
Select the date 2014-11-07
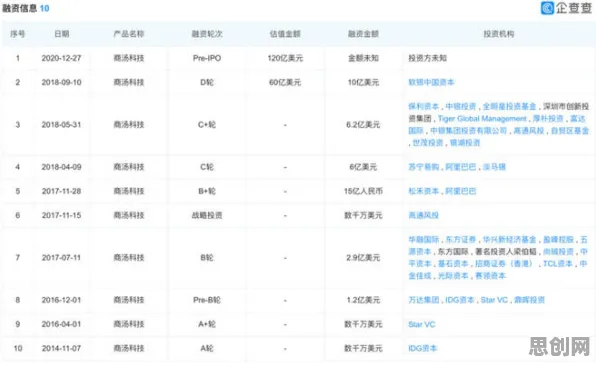[61, 349]
